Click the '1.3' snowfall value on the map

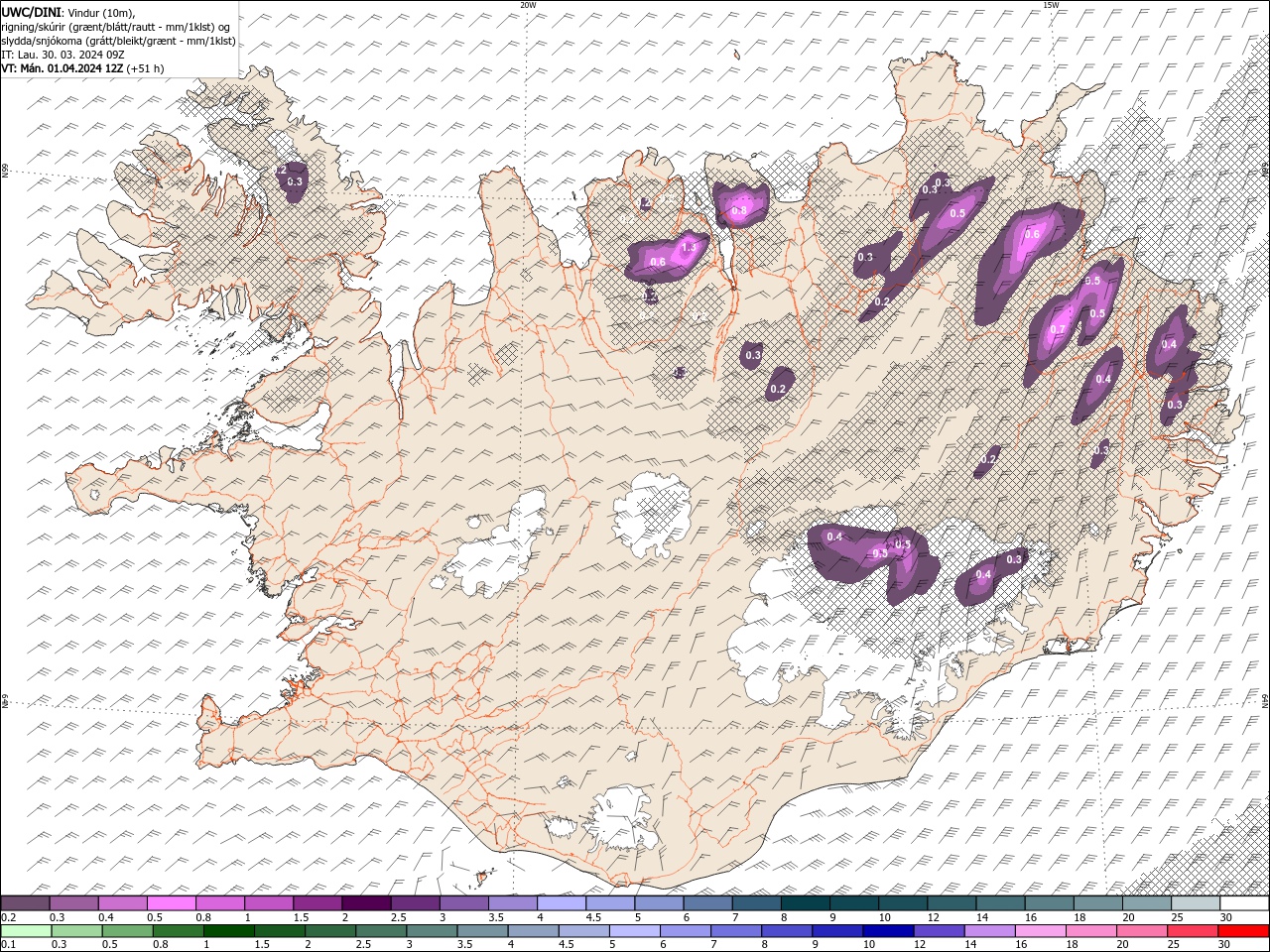pos(690,248)
